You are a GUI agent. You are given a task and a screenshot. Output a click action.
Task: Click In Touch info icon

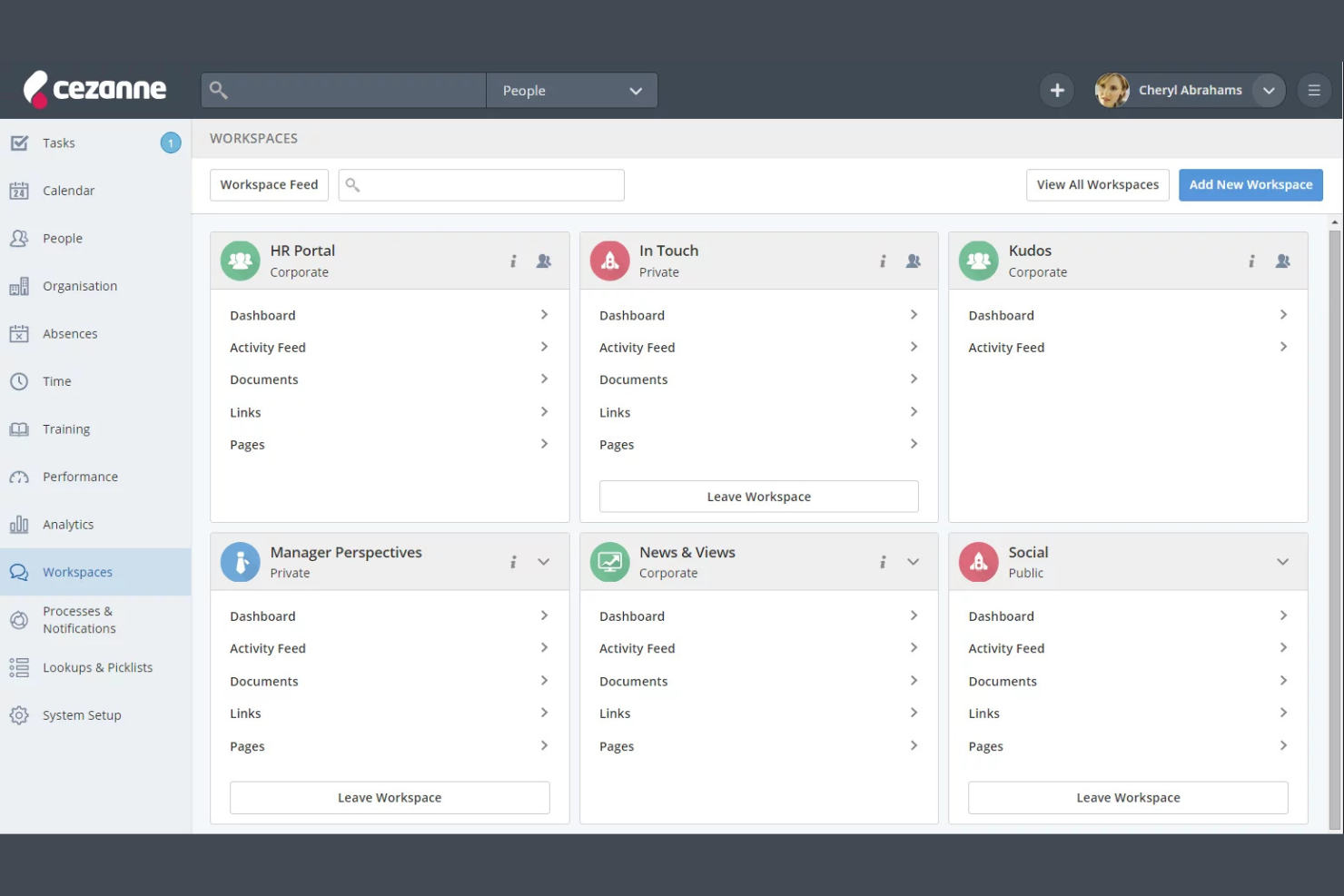[883, 261]
